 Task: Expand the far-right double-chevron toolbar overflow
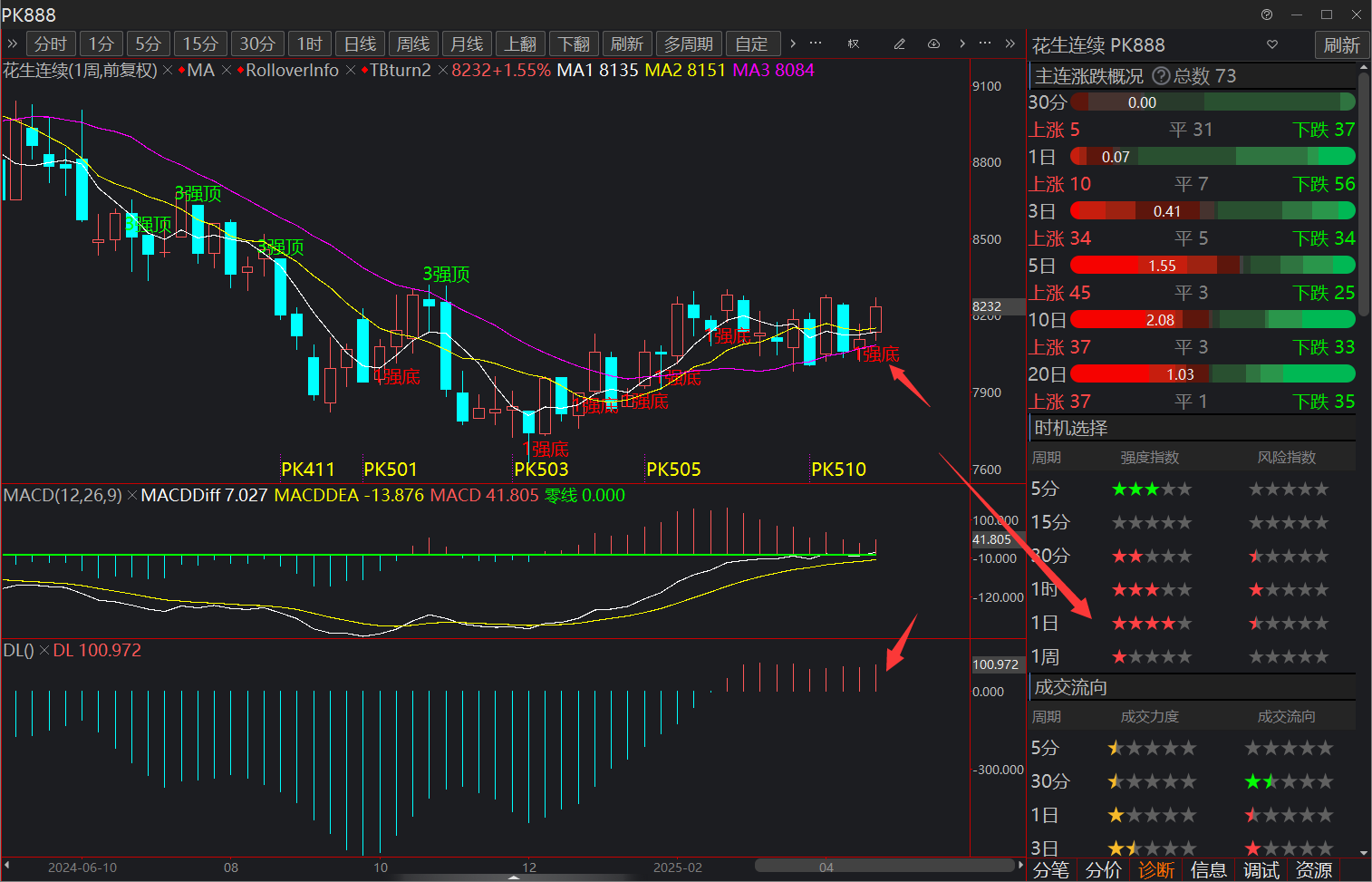pos(1010,44)
